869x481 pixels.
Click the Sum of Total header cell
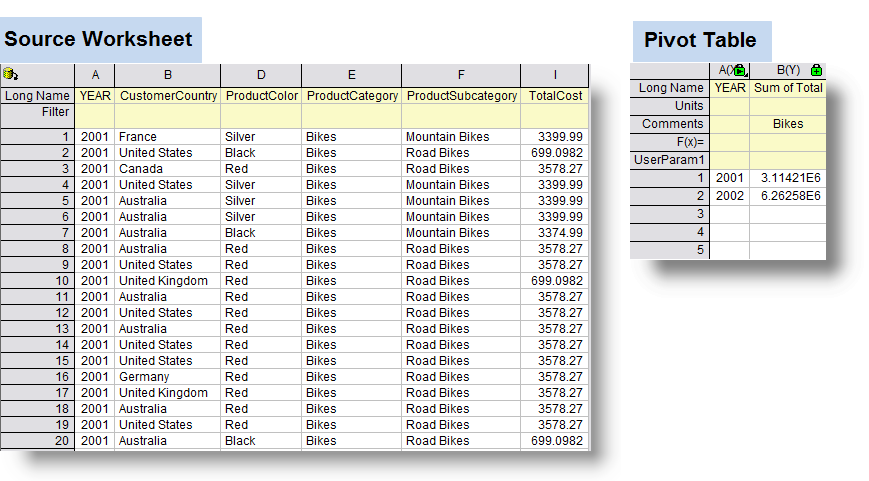point(788,88)
